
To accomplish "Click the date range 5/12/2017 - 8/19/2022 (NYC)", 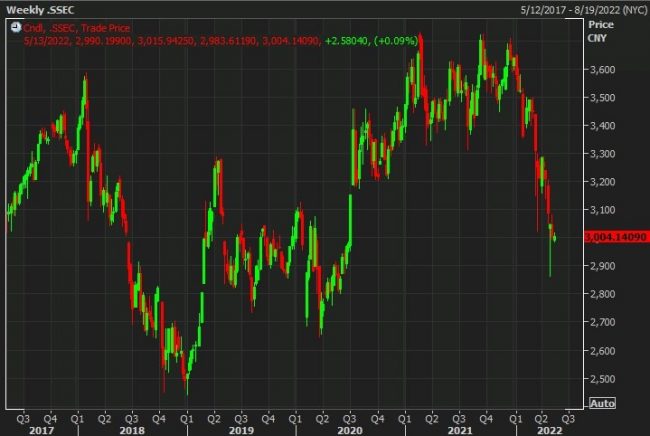I will pyautogui.click(x=583, y=10).
